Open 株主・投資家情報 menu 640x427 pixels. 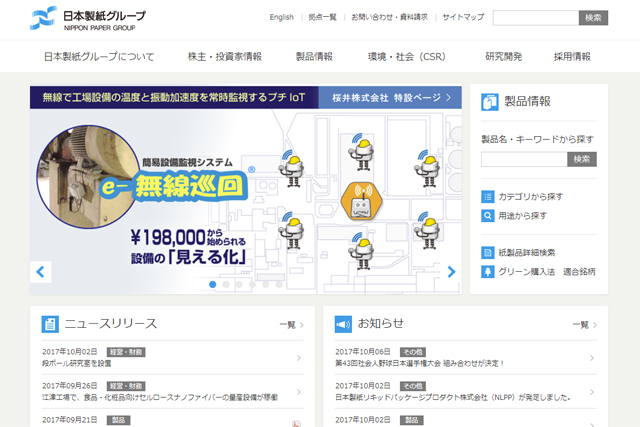[x=225, y=57]
